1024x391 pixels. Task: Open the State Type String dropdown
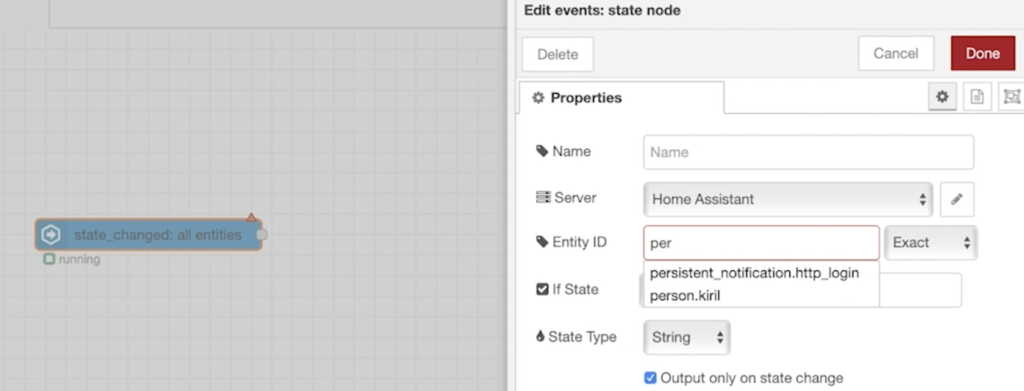[x=687, y=337]
